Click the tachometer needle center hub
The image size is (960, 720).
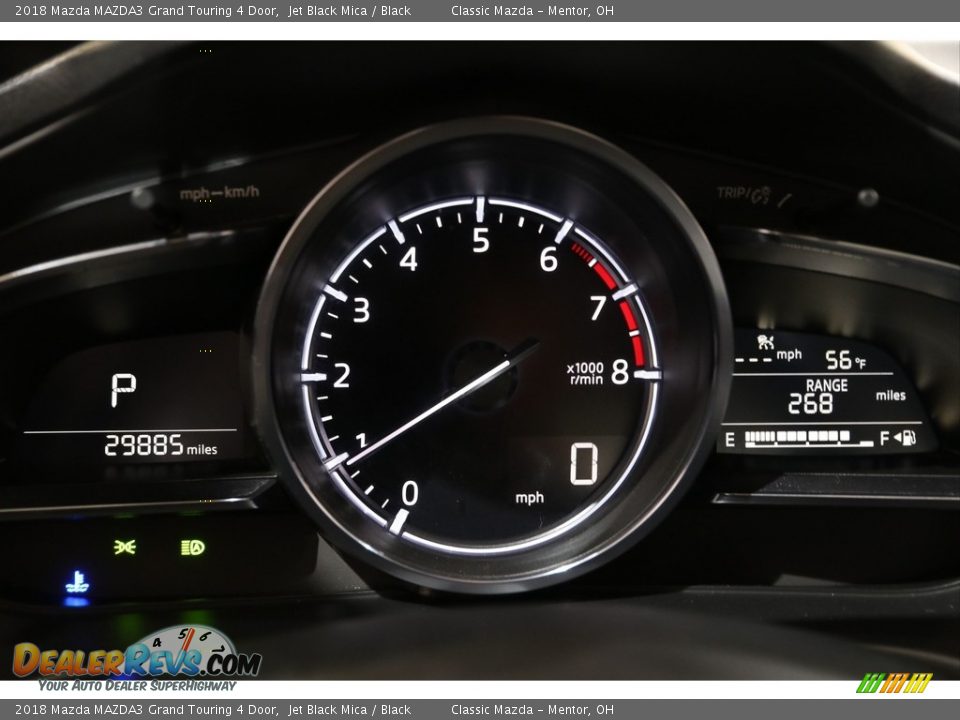coord(480,377)
